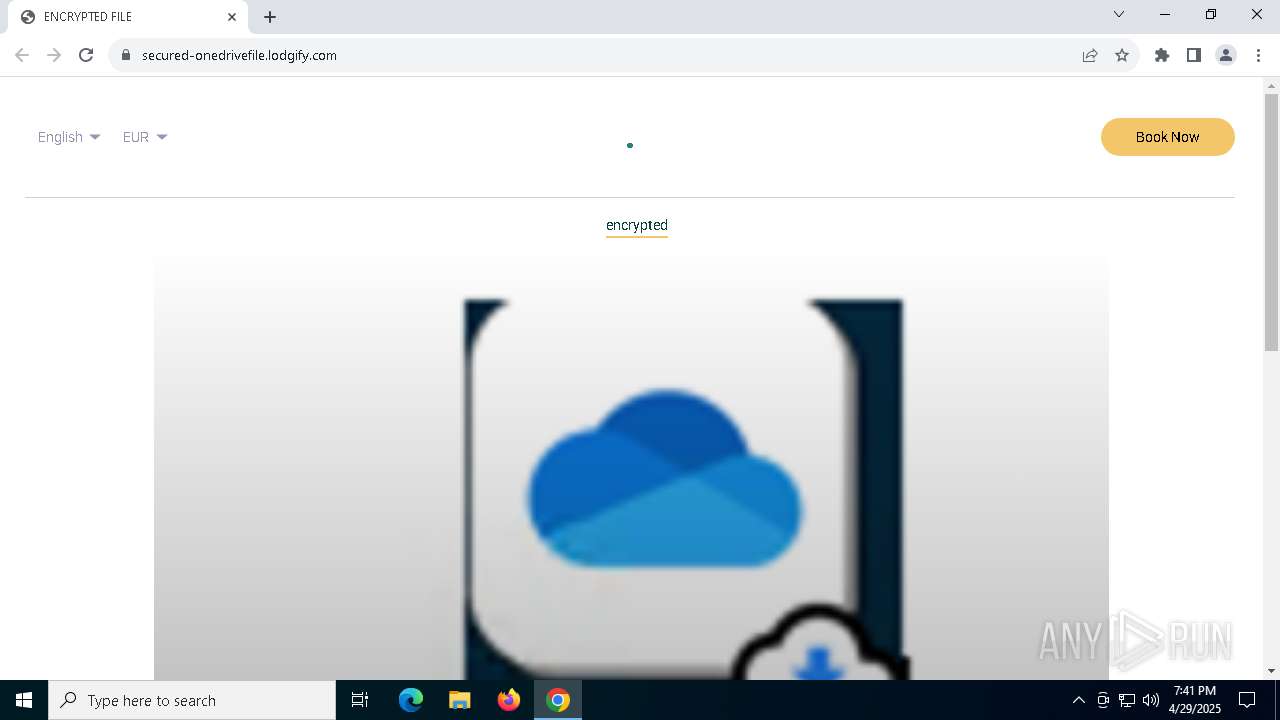
Task: Open File Explorer from the taskbar
Action: click(460, 700)
